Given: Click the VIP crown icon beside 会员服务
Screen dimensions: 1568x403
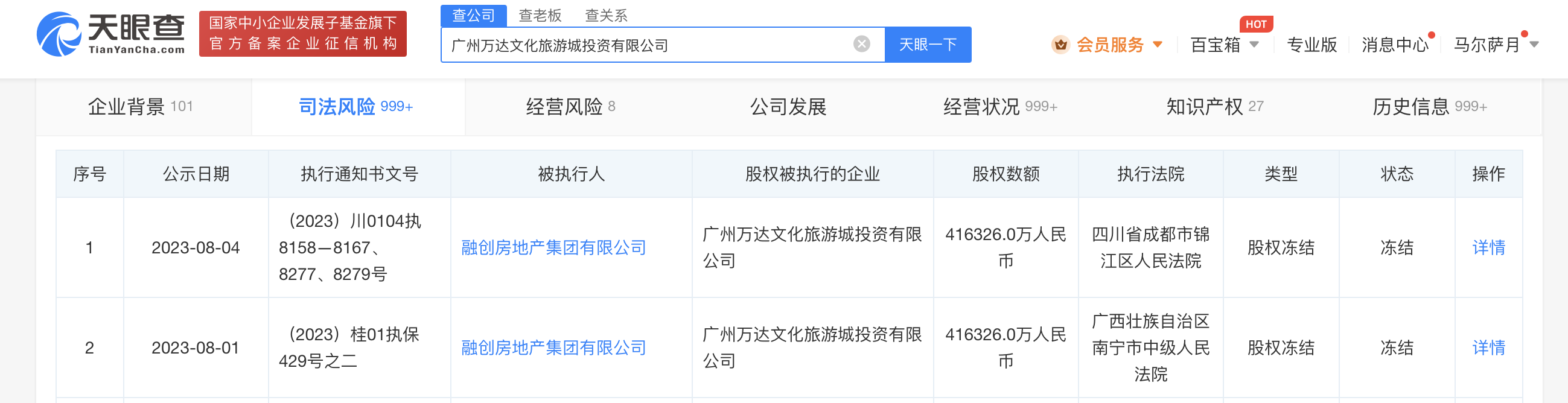Looking at the screenshot, I should pyautogui.click(x=1060, y=45).
